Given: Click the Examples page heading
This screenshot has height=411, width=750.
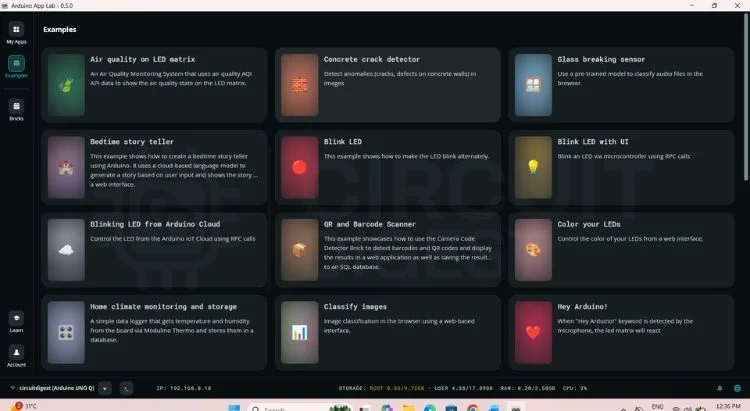Looking at the screenshot, I should click(x=60, y=29).
